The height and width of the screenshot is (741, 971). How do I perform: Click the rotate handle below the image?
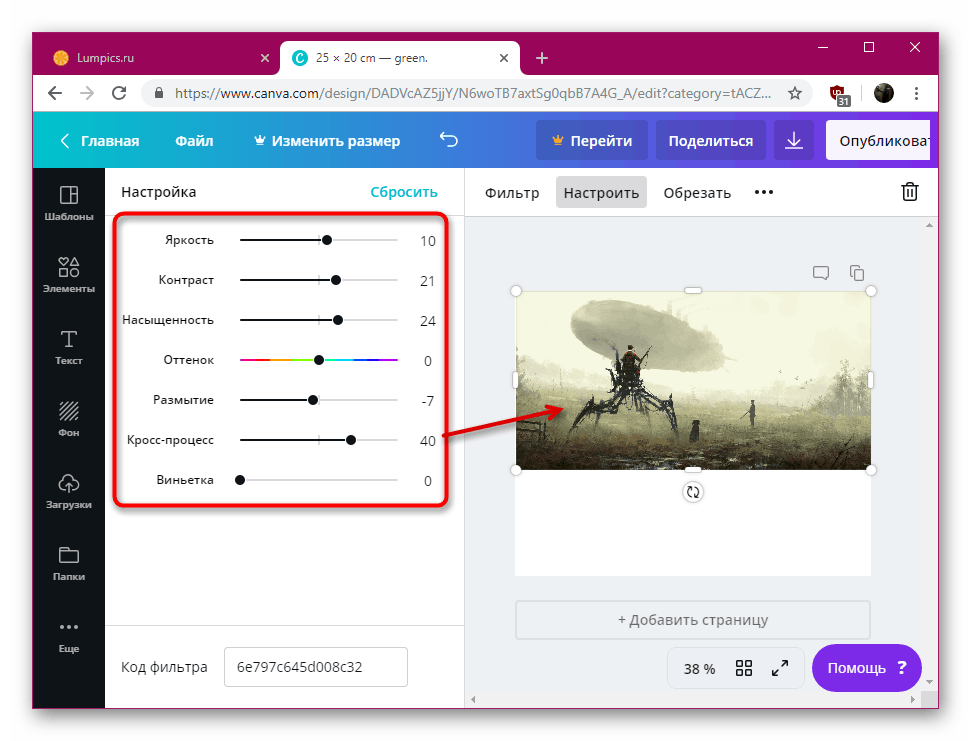[x=693, y=492]
